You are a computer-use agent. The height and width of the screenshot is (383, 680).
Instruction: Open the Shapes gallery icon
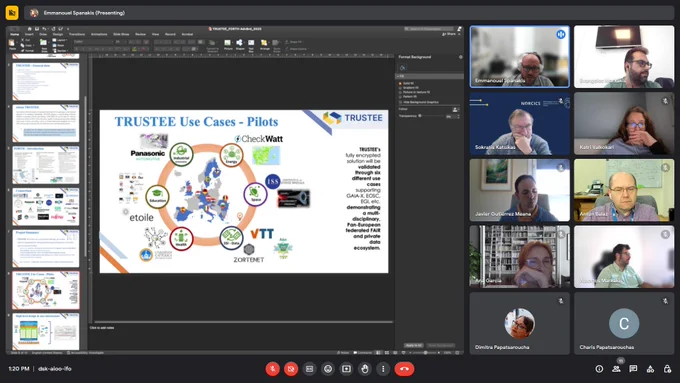[x=239, y=43]
